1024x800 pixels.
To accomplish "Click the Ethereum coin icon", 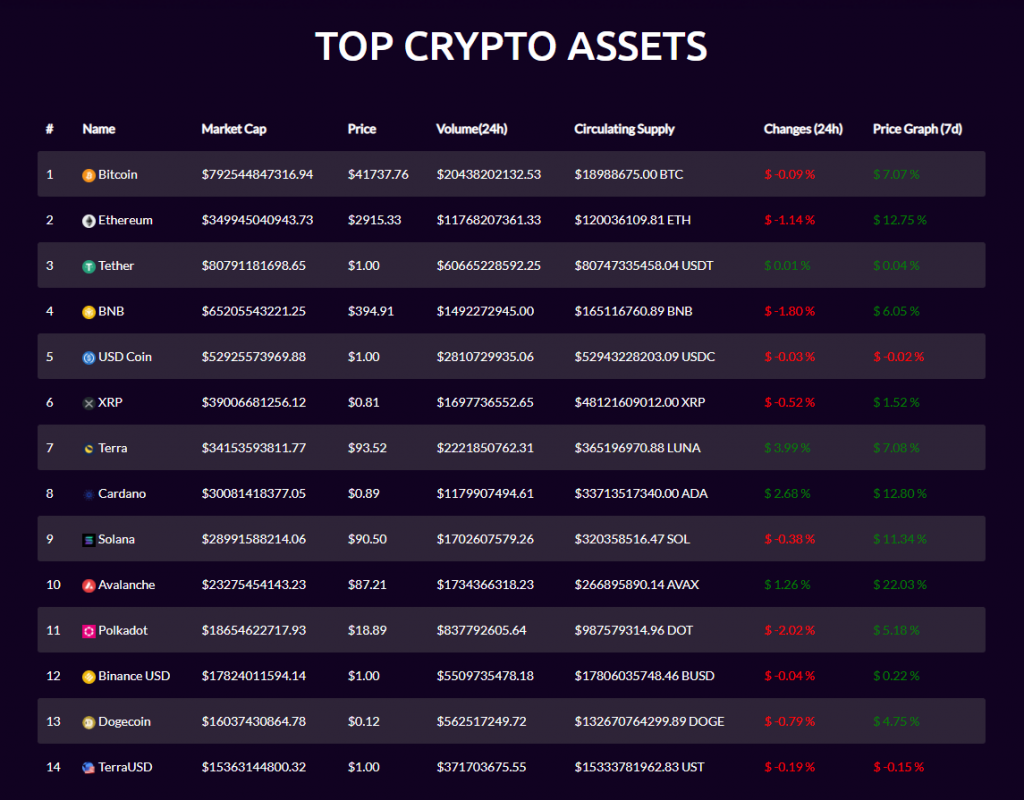I will (88, 220).
